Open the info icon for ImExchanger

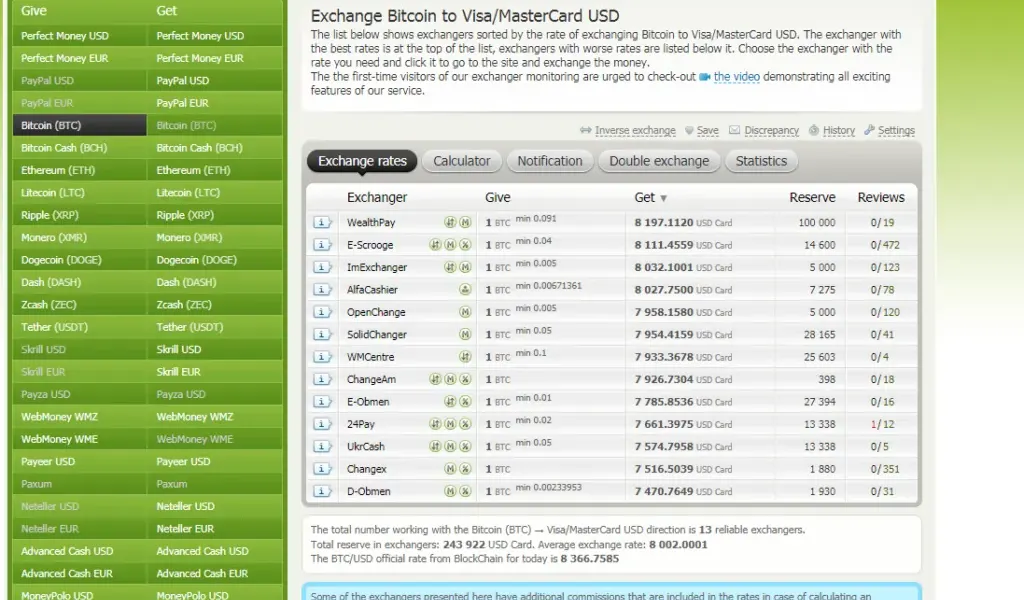(x=321, y=267)
